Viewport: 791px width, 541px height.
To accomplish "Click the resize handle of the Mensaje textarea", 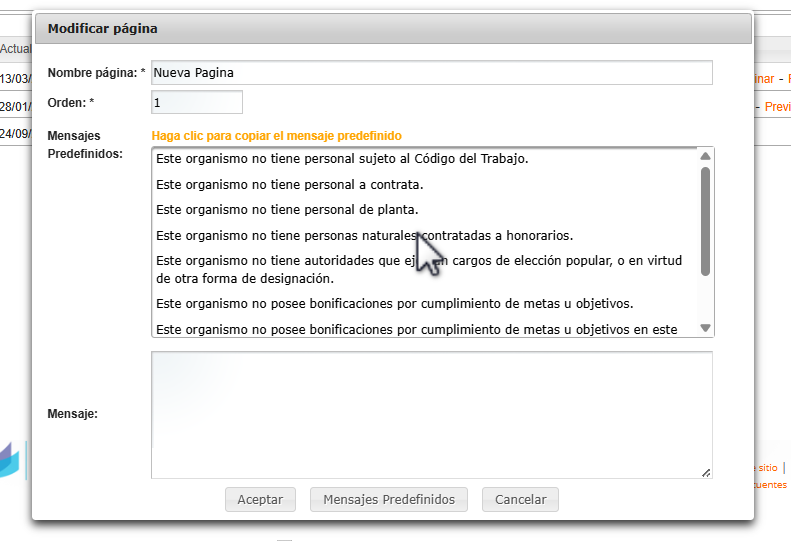I will point(706,473).
